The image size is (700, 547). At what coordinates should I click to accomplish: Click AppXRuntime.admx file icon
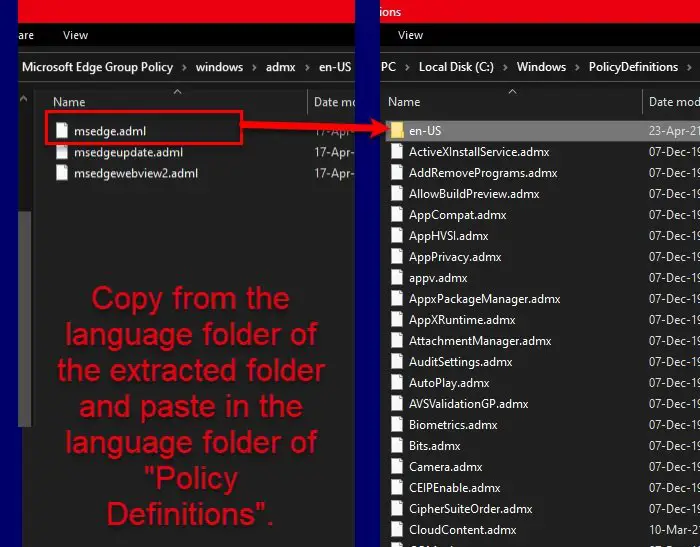pos(397,320)
